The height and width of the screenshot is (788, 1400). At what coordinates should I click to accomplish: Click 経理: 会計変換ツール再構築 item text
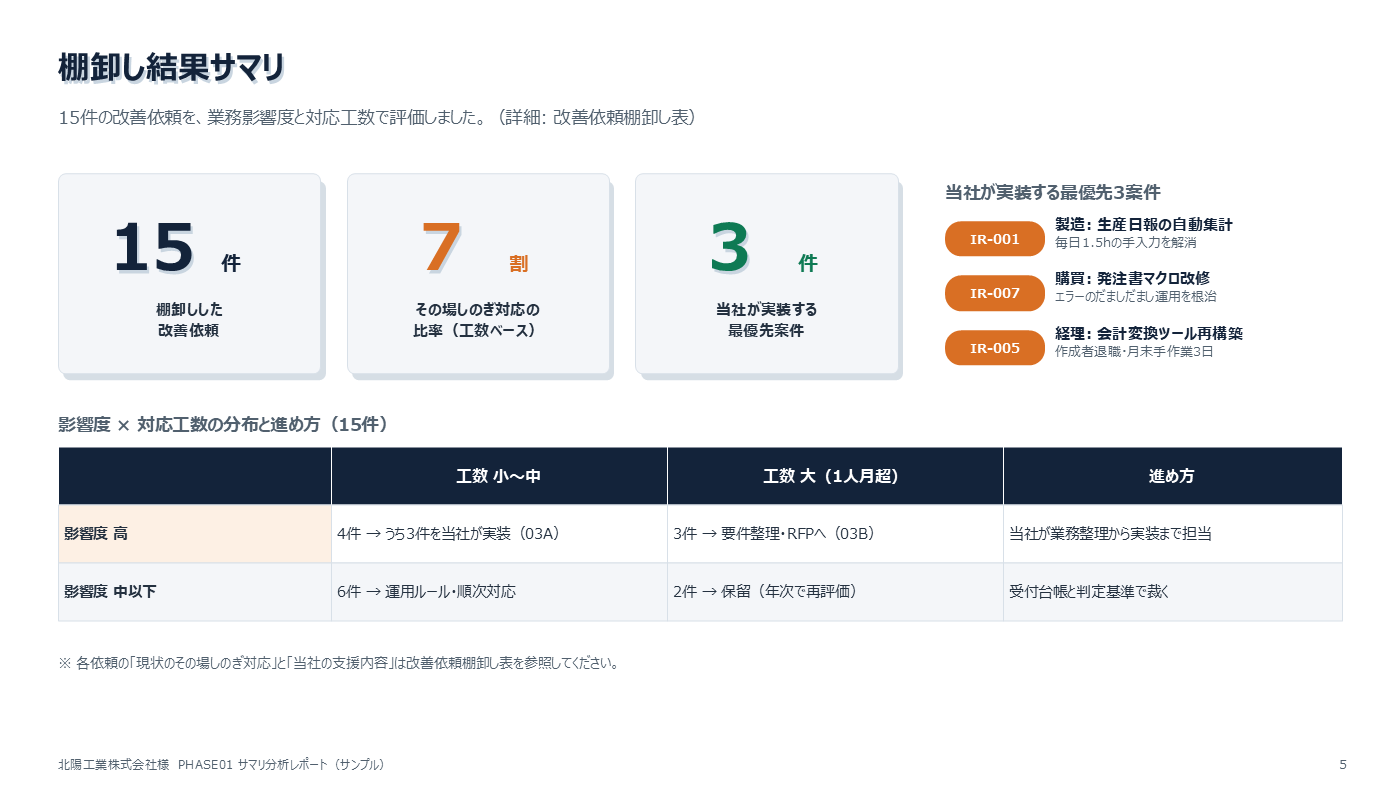1149,333
